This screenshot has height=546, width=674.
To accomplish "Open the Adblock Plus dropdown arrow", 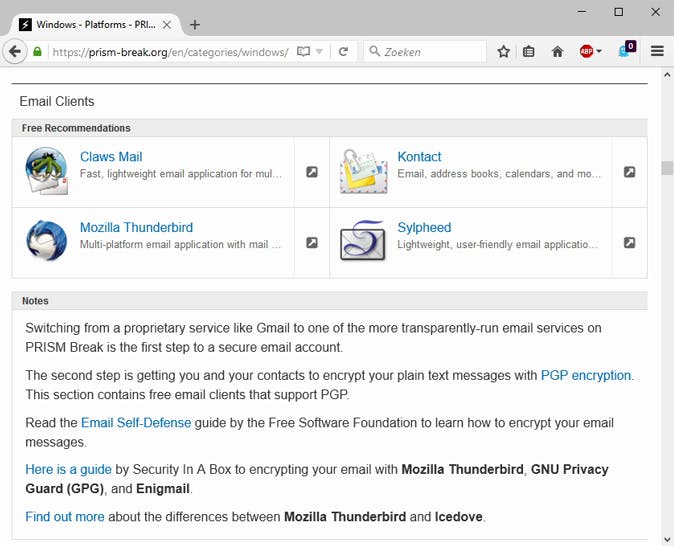I will pos(599,52).
